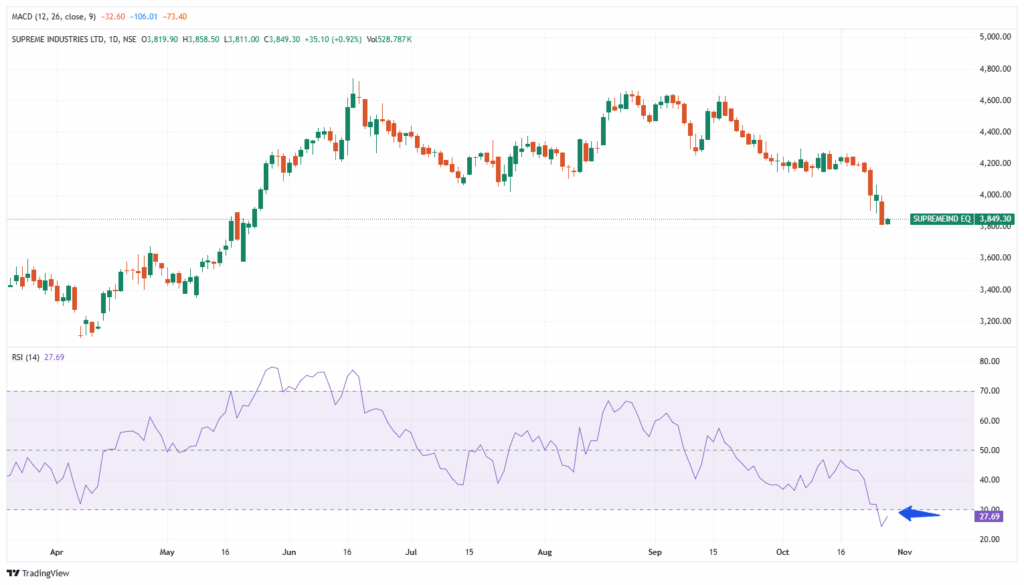Select the purple 27.69 RSI value tag
Viewport: 1024px width, 585px height.
coord(989,516)
